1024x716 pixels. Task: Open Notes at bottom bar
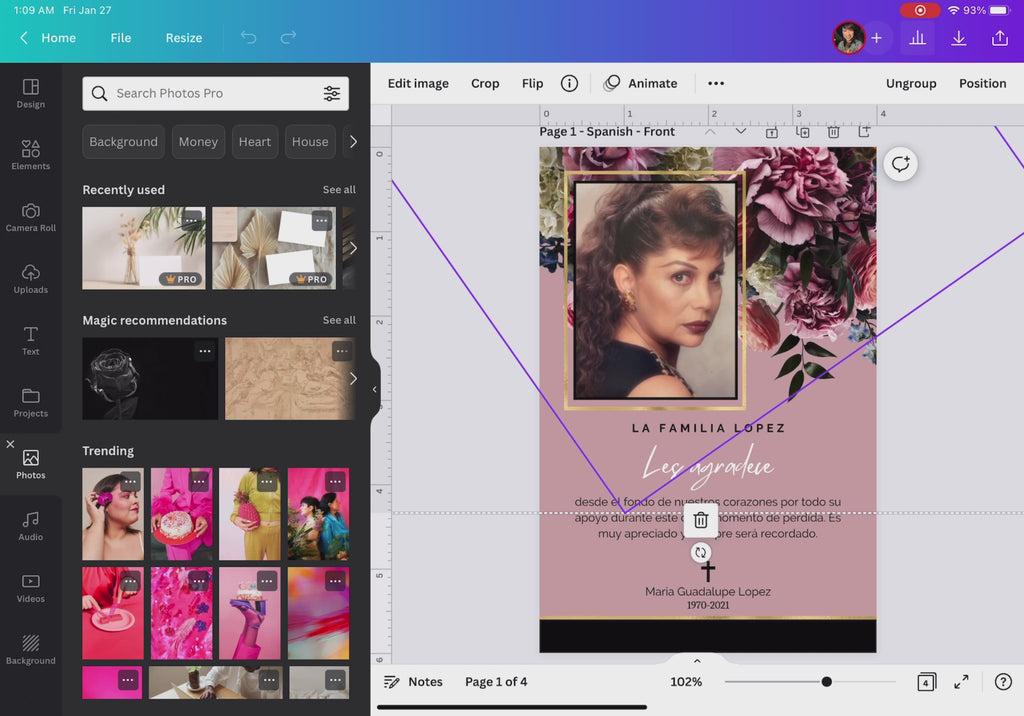413,681
